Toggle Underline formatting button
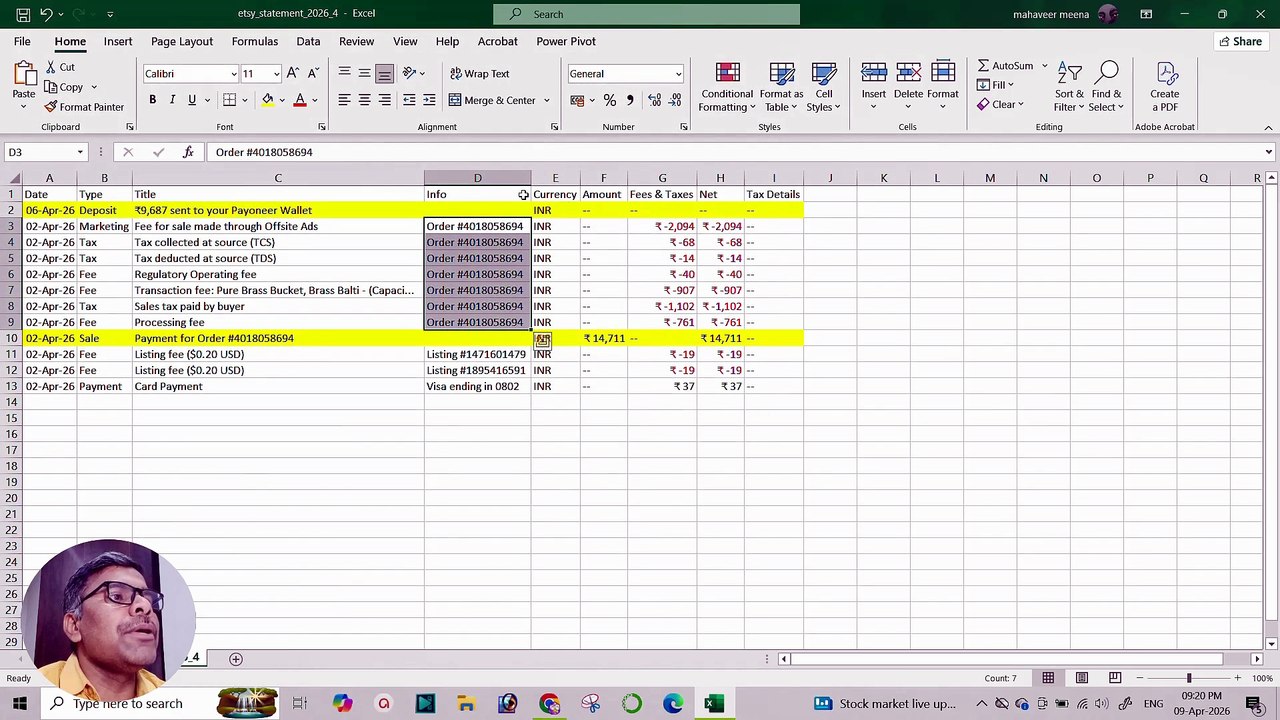1280x720 pixels. pyautogui.click(x=192, y=100)
